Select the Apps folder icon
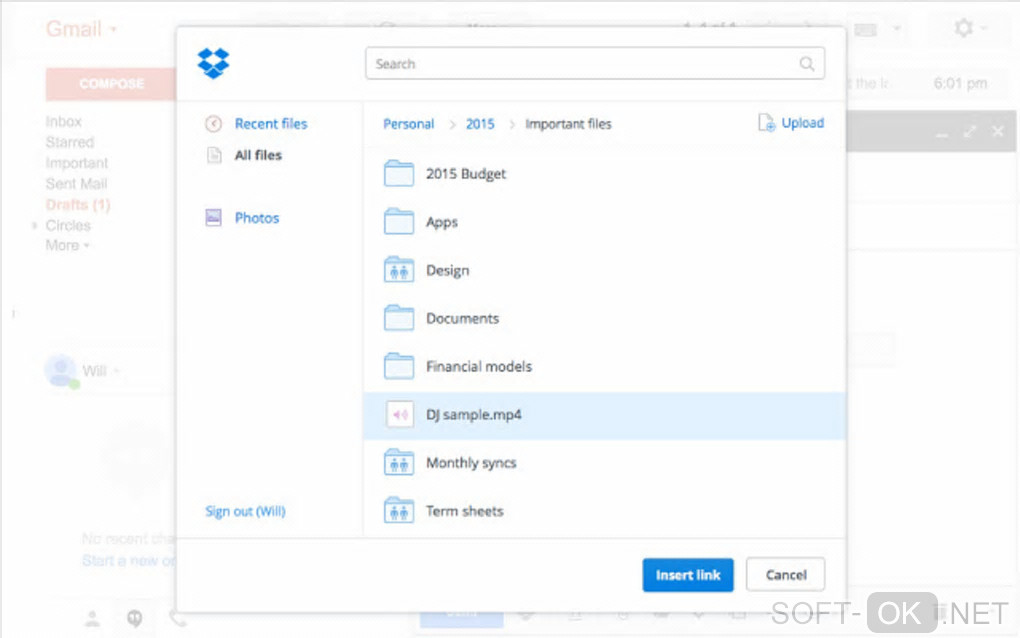Viewport: 1020px width, 638px height. 399,221
